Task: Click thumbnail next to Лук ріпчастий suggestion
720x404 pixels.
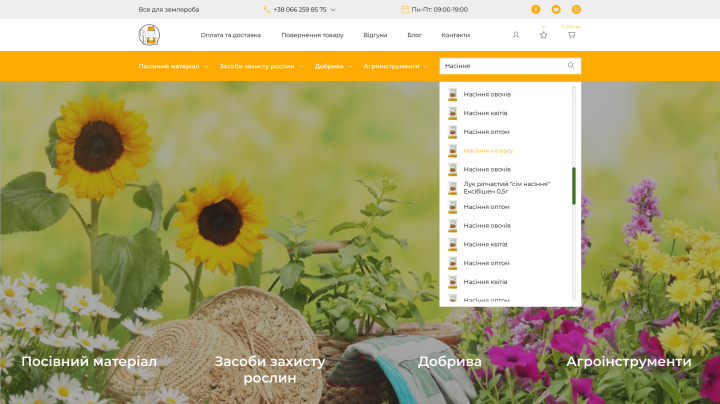Action: click(453, 188)
